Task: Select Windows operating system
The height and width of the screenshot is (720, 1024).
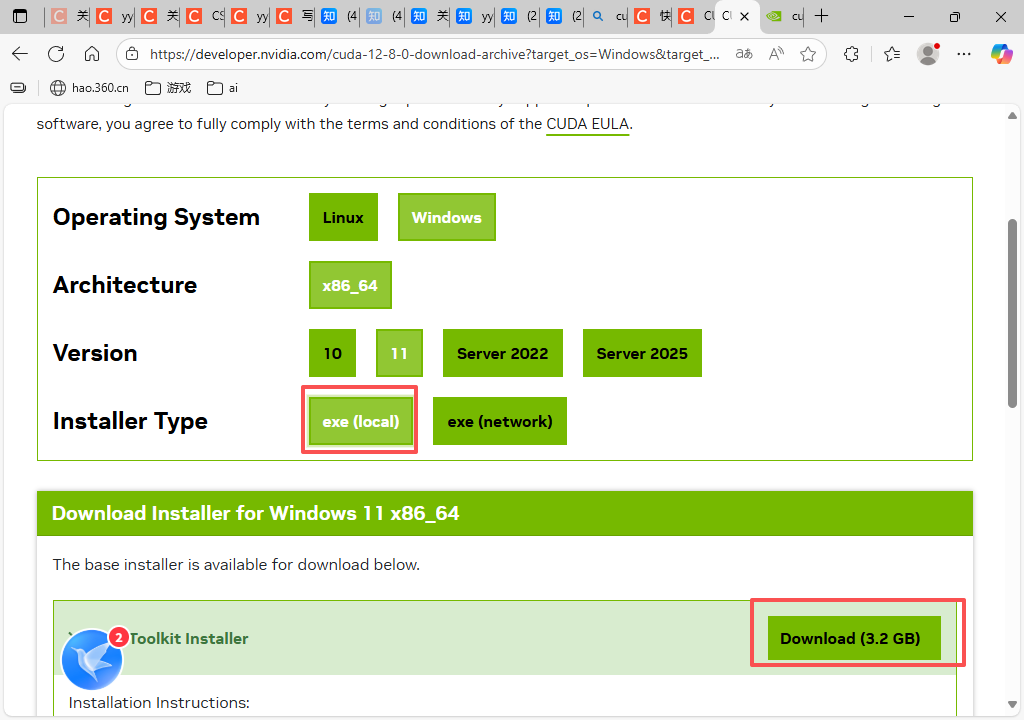Action: [447, 218]
